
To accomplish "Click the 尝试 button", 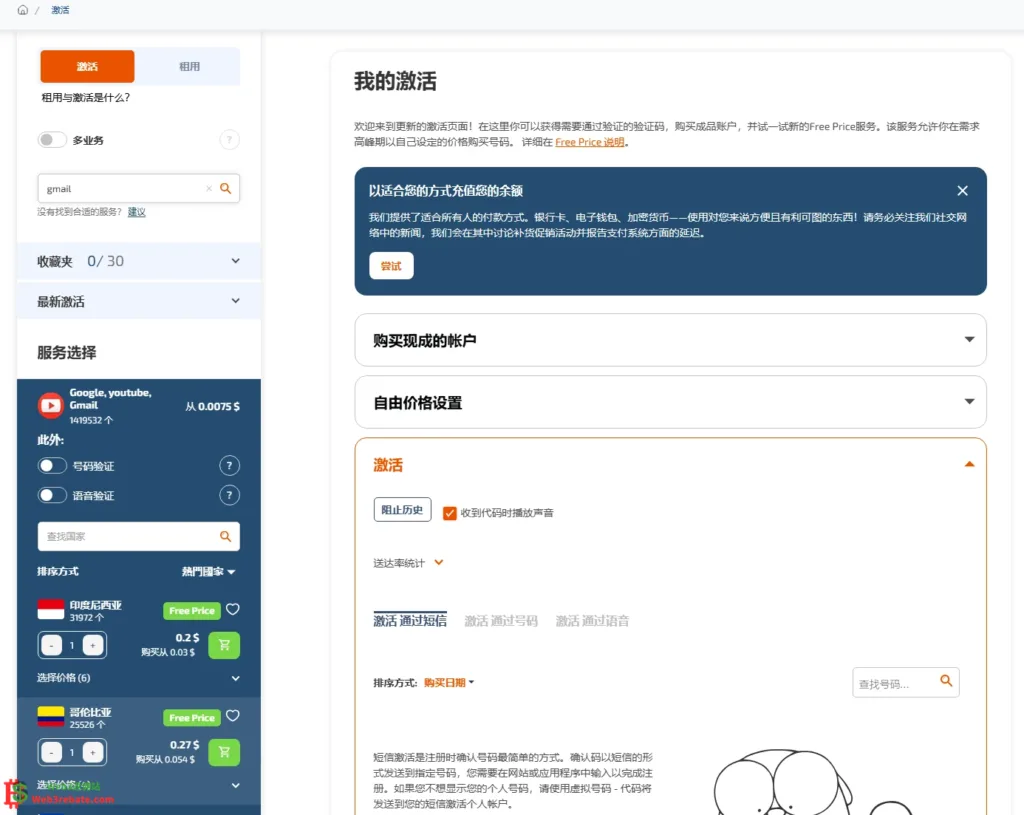I will point(391,266).
